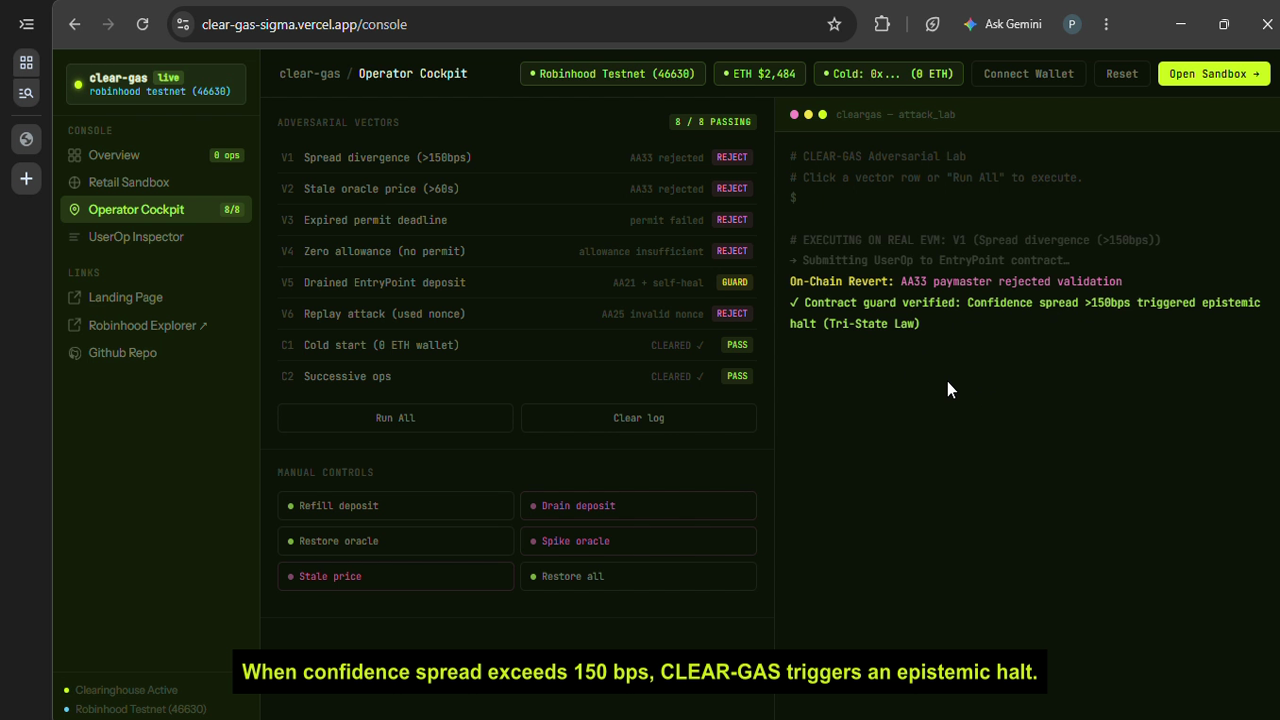Launch Open Sandbox from the header
The image size is (1280, 720).
[1214, 74]
